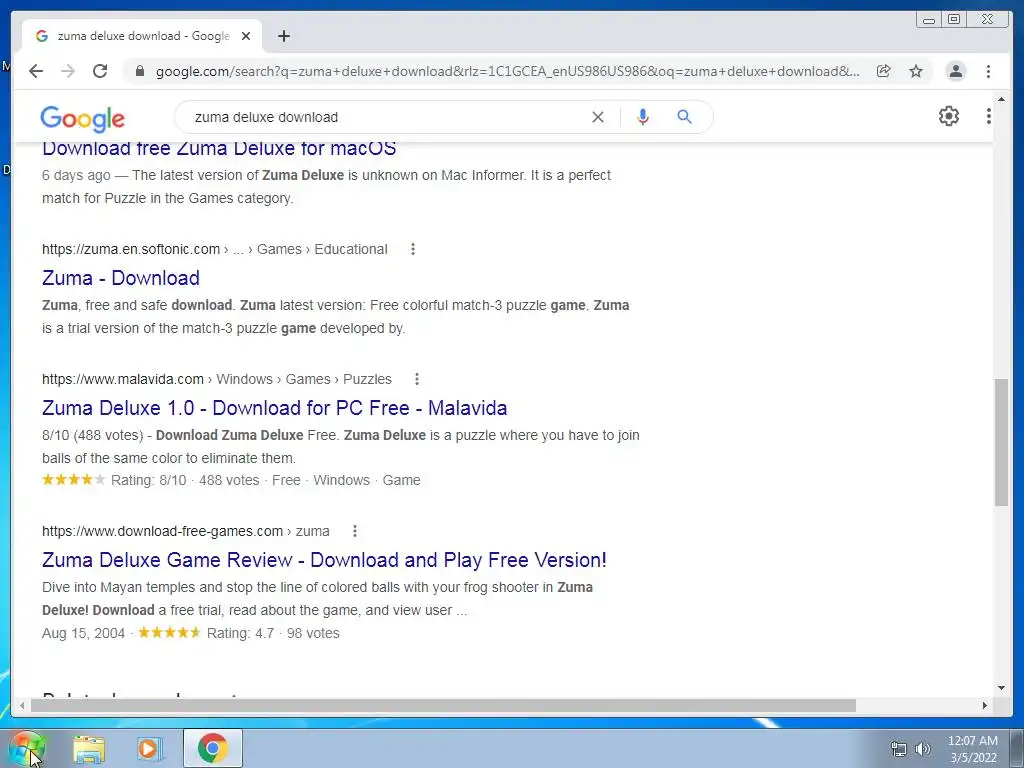Minimize the Chrome window
This screenshot has height=768, width=1024.
point(929,20)
